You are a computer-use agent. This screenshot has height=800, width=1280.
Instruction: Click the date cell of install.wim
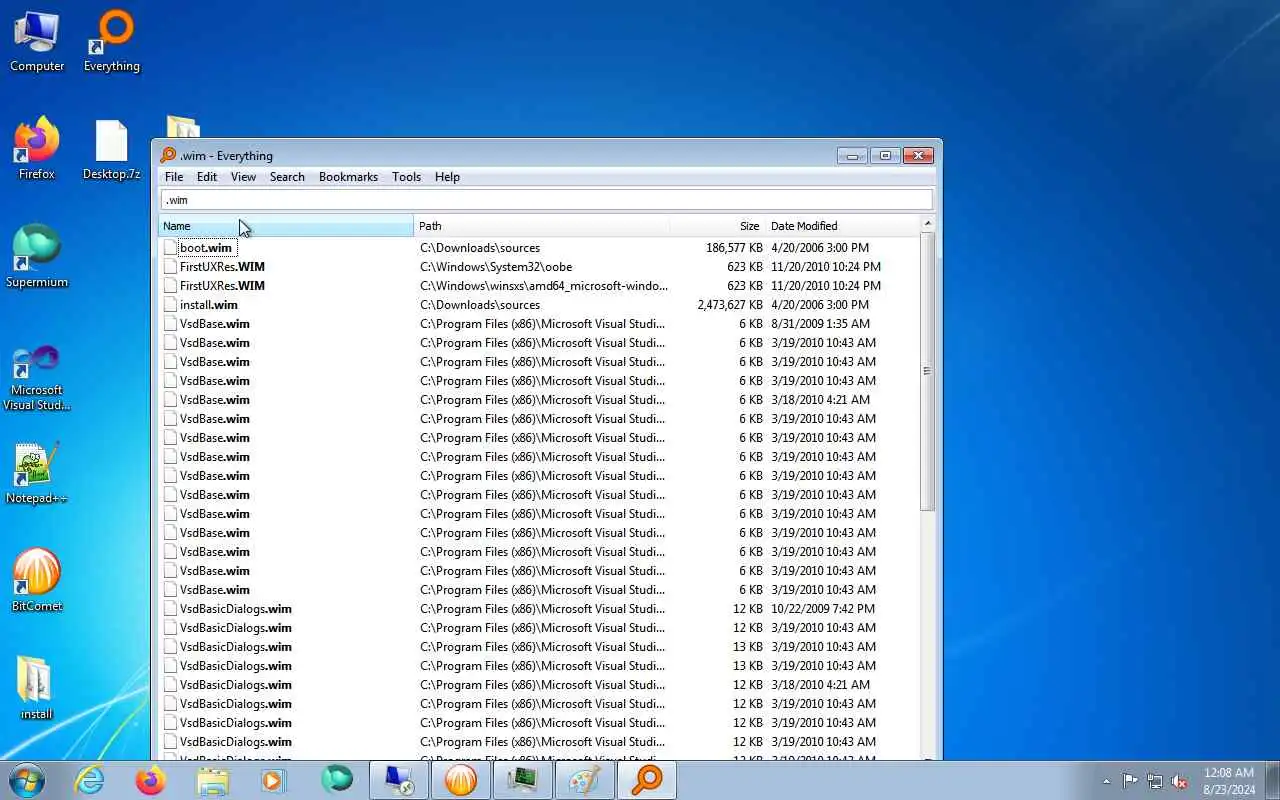[820, 305]
